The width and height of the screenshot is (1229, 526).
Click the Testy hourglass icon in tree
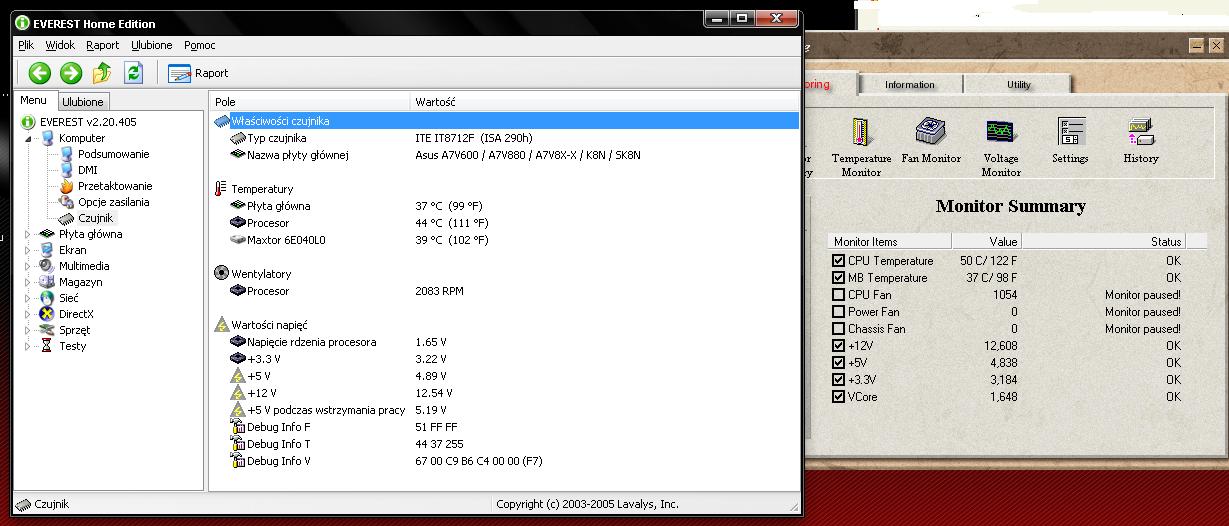46,346
